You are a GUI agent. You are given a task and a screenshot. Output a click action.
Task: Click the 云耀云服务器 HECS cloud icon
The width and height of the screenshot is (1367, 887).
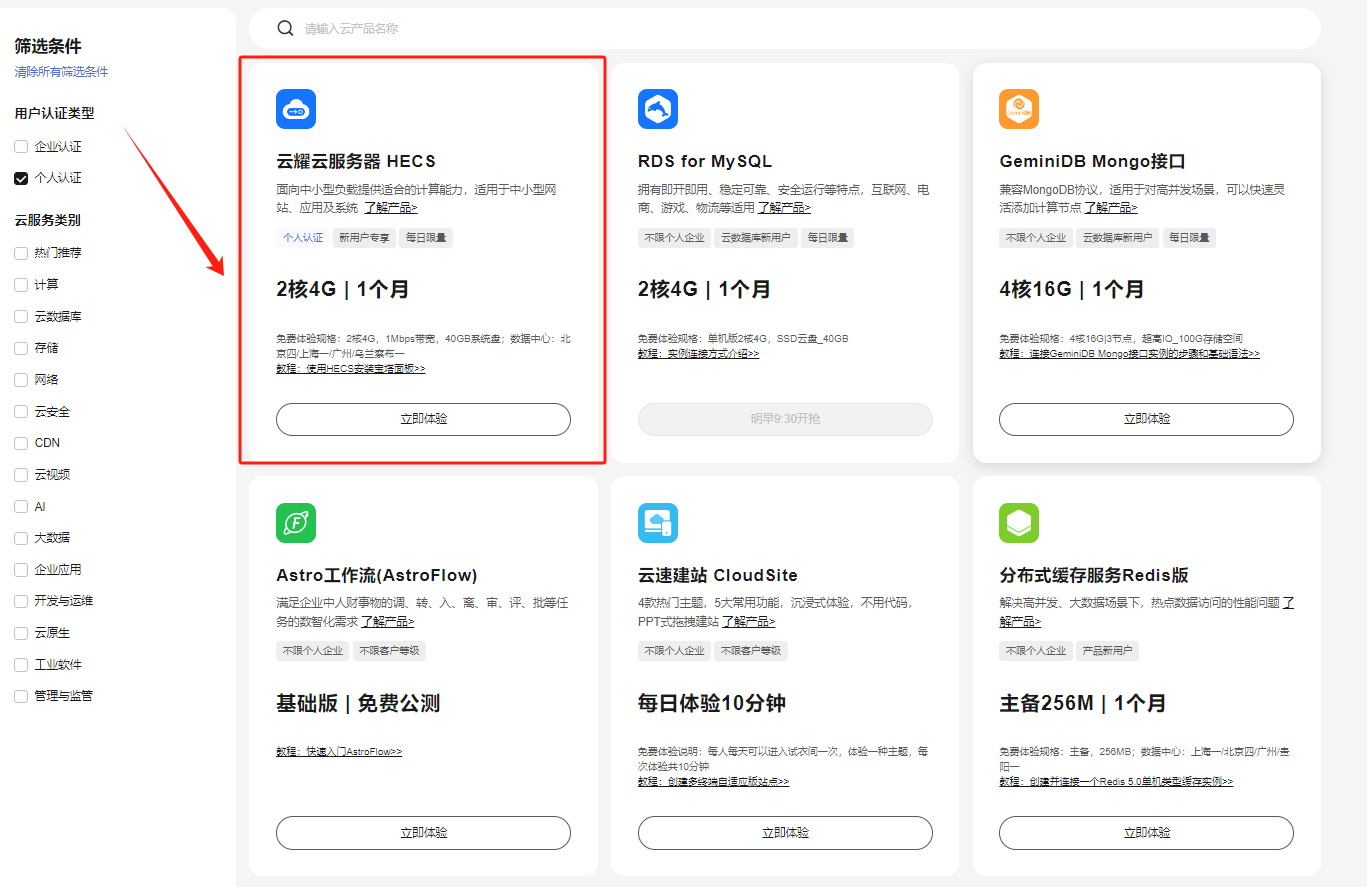coord(295,109)
